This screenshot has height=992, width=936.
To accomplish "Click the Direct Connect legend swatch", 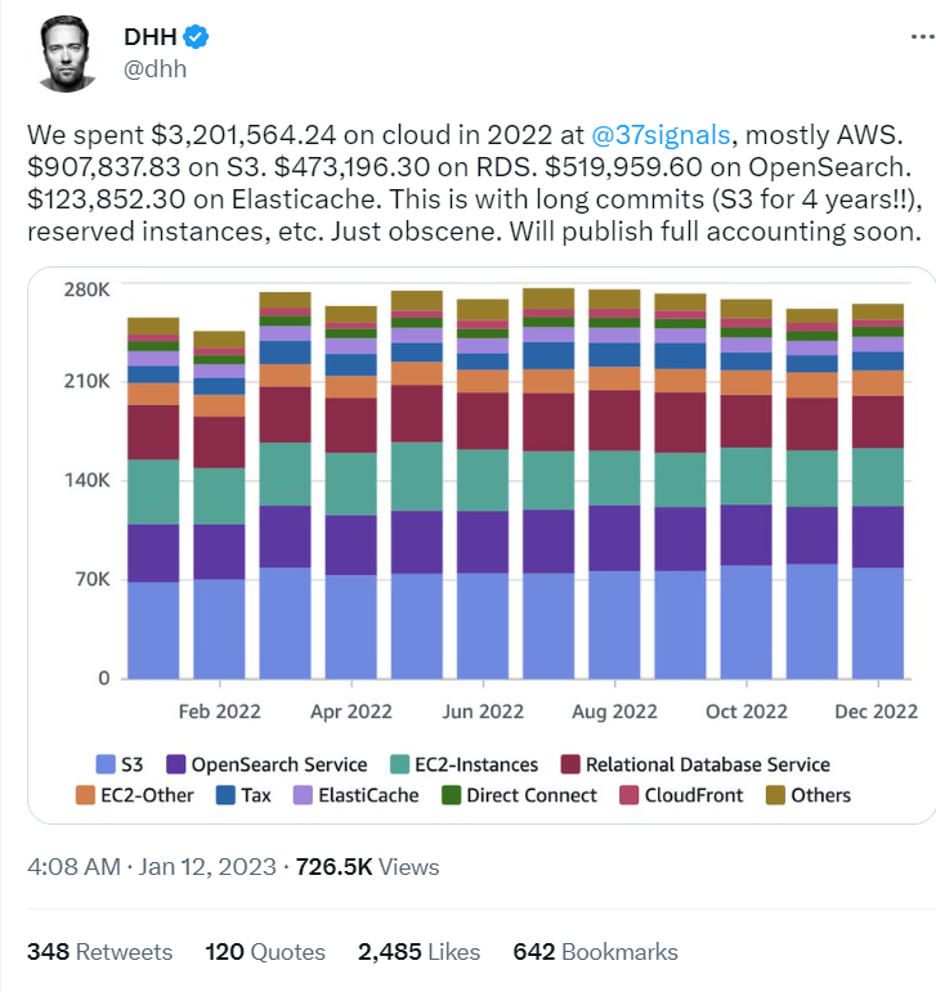I will [450, 796].
